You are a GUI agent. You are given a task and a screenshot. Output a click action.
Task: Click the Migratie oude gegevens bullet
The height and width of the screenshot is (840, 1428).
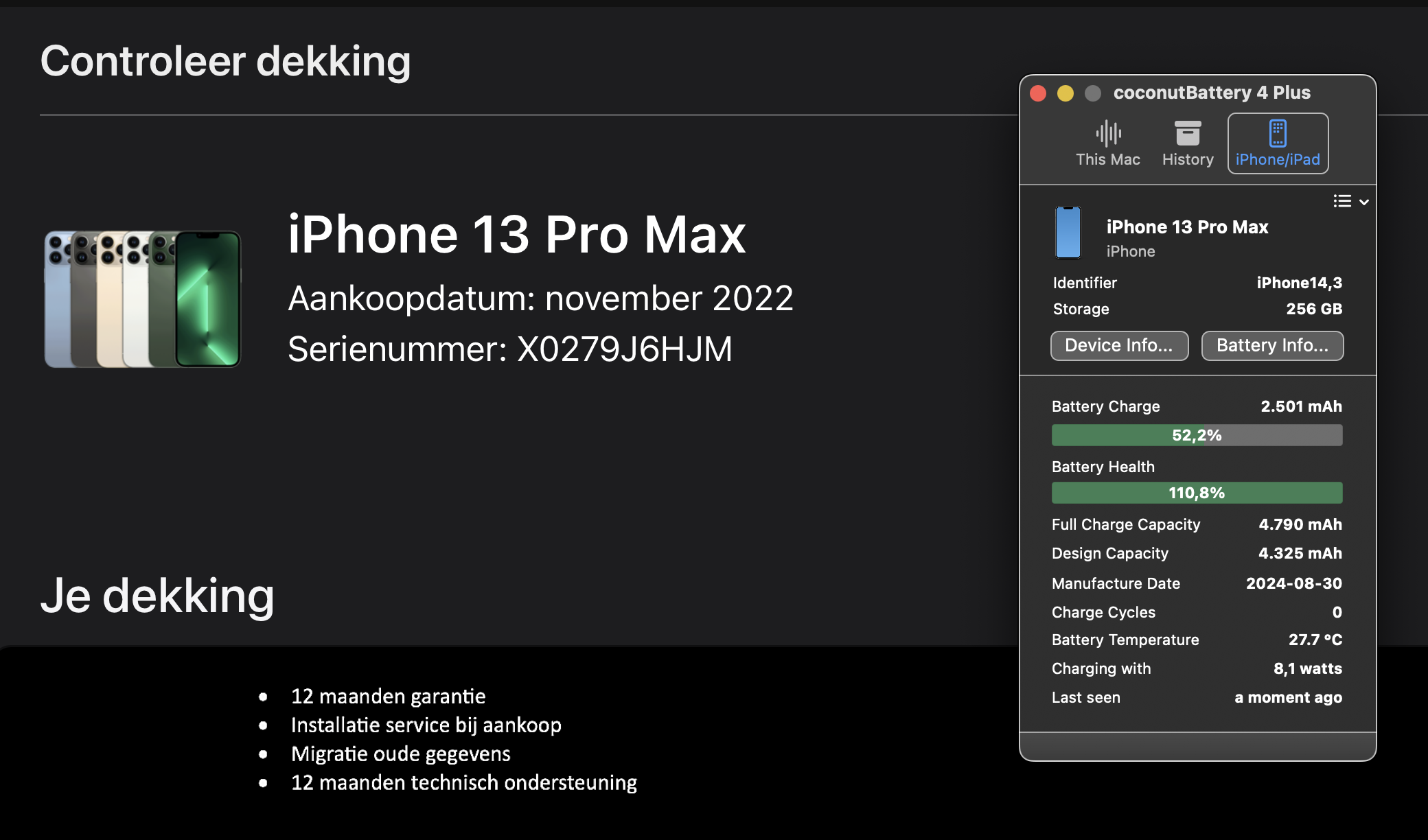click(x=400, y=754)
